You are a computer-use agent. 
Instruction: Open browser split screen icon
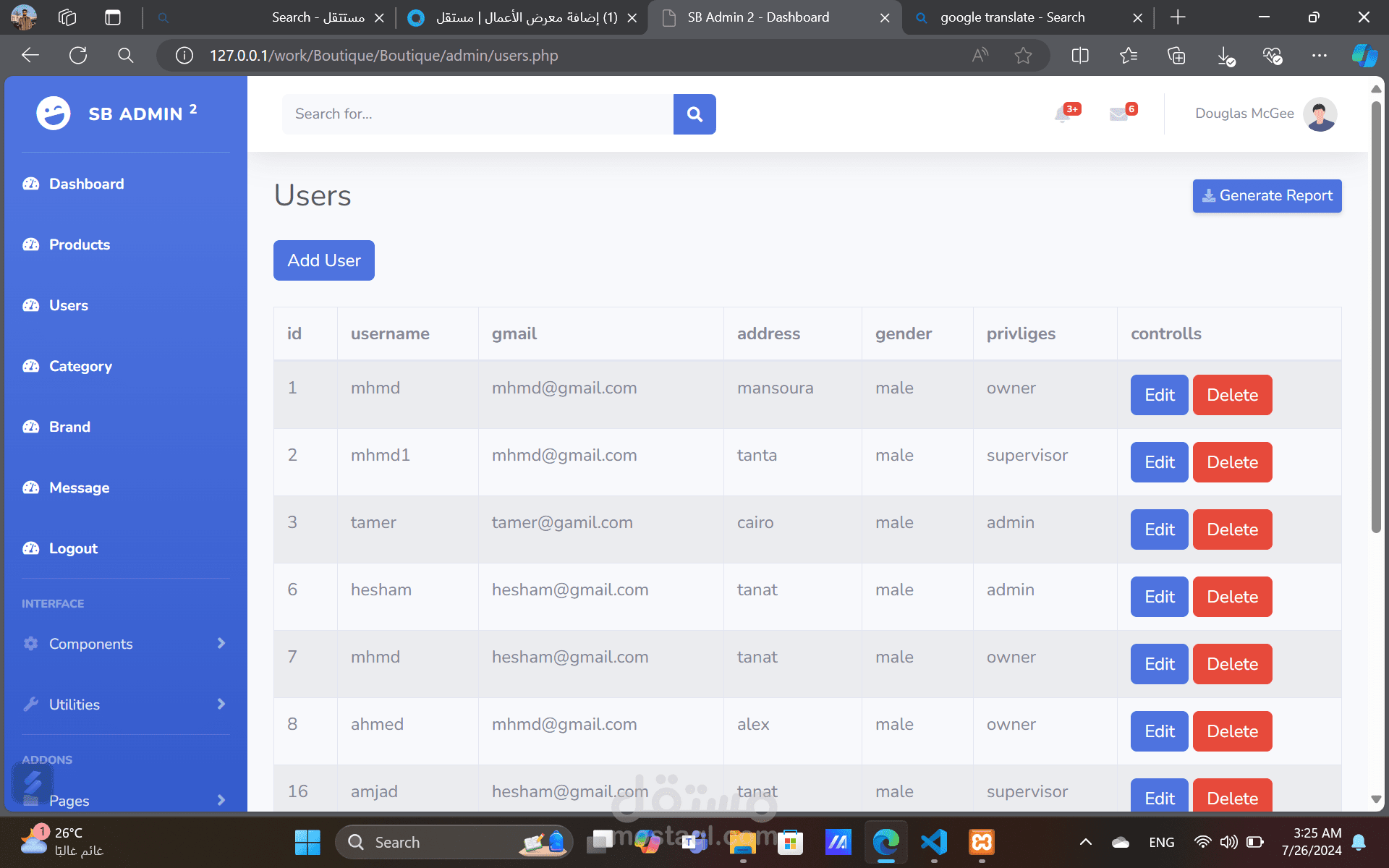1079,56
